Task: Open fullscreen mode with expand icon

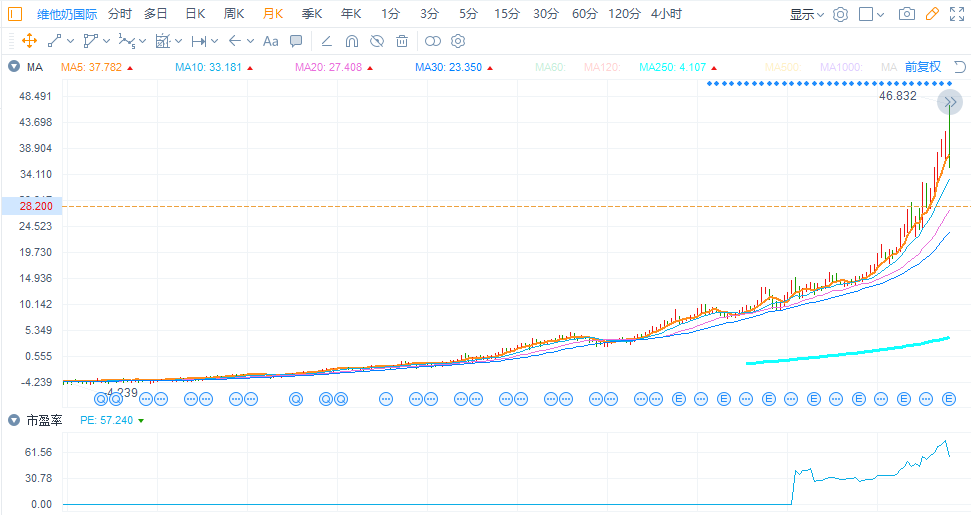Action: pos(957,14)
